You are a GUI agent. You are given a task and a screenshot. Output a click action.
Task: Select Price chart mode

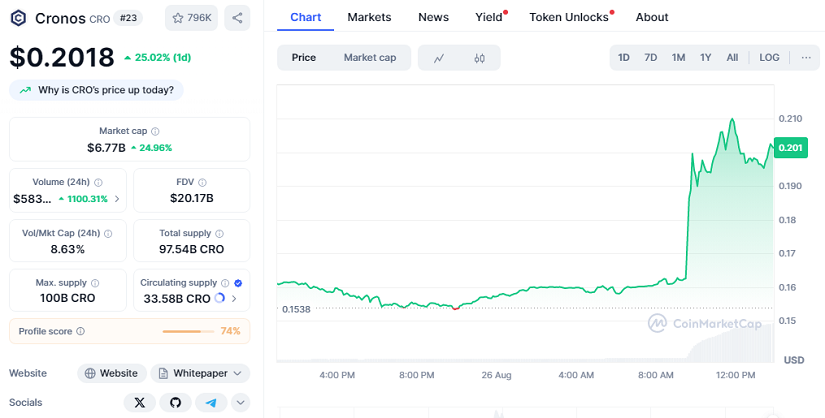coord(304,57)
